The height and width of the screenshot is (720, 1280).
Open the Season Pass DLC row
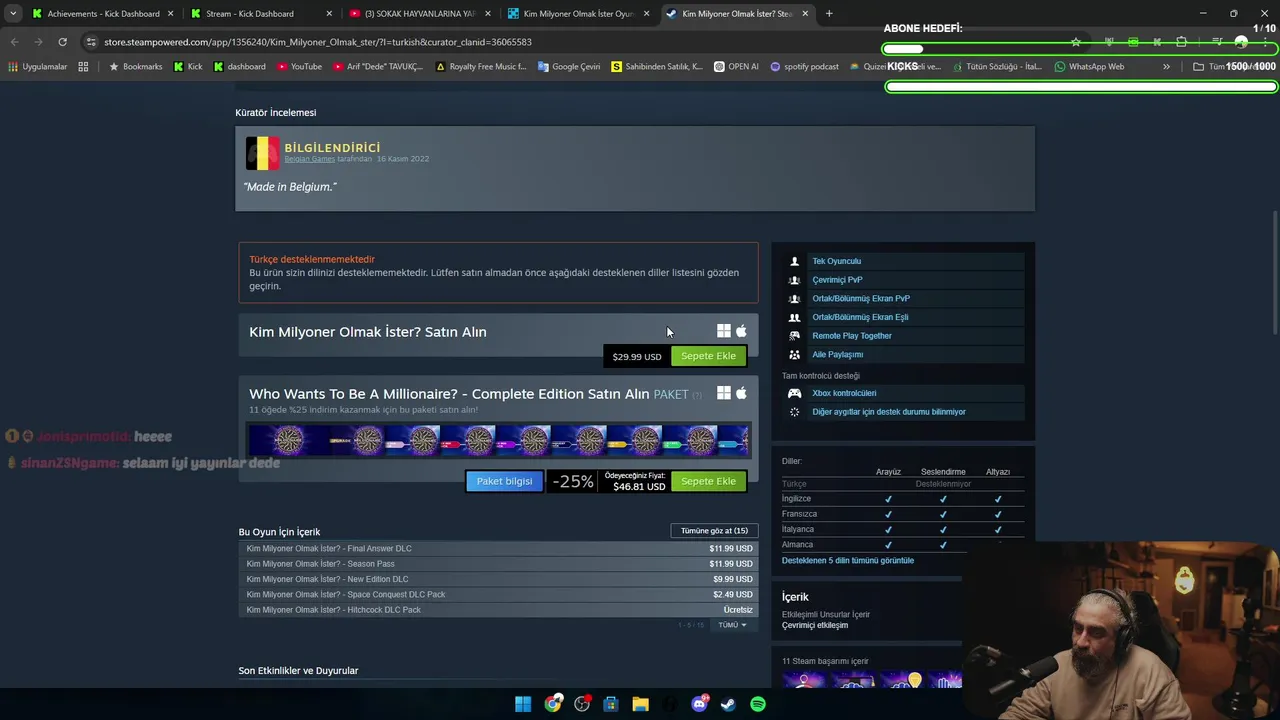pos(498,564)
